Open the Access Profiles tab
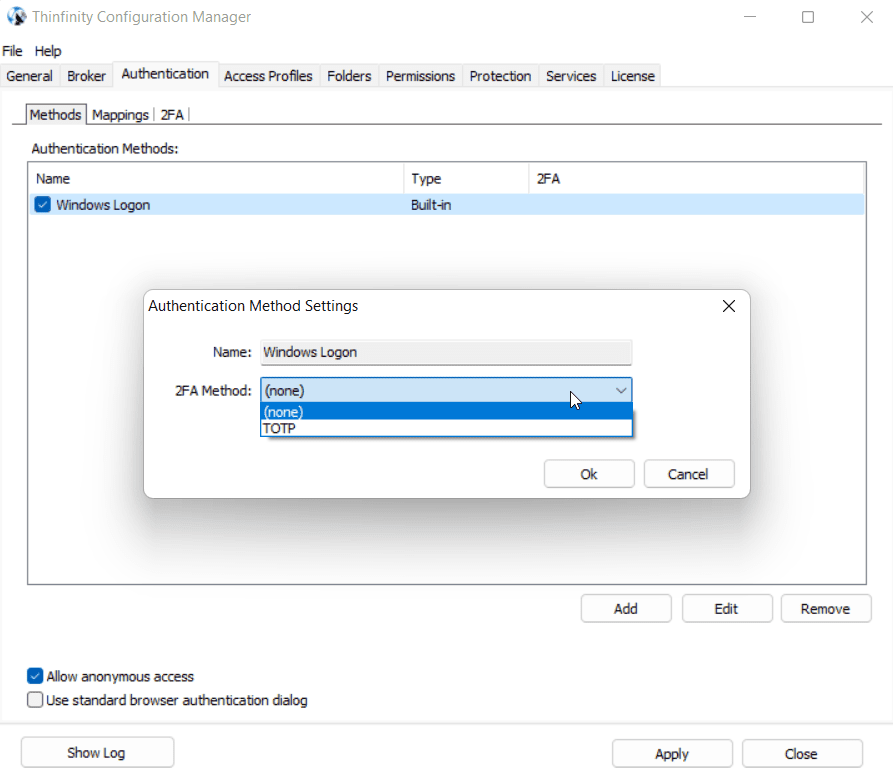Viewport: 893px width, 777px height. tap(268, 76)
